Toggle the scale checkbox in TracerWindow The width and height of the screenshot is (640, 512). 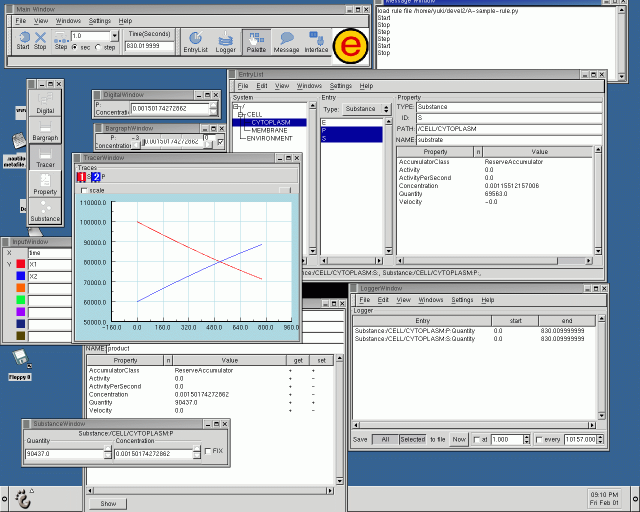[x=84, y=190]
